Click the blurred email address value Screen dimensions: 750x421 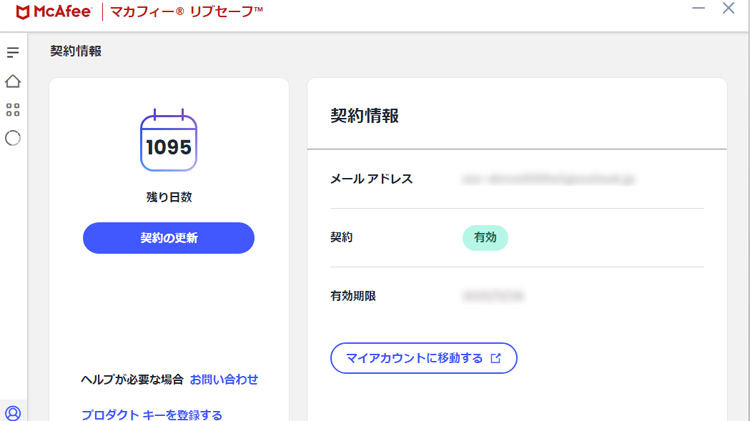pos(548,179)
